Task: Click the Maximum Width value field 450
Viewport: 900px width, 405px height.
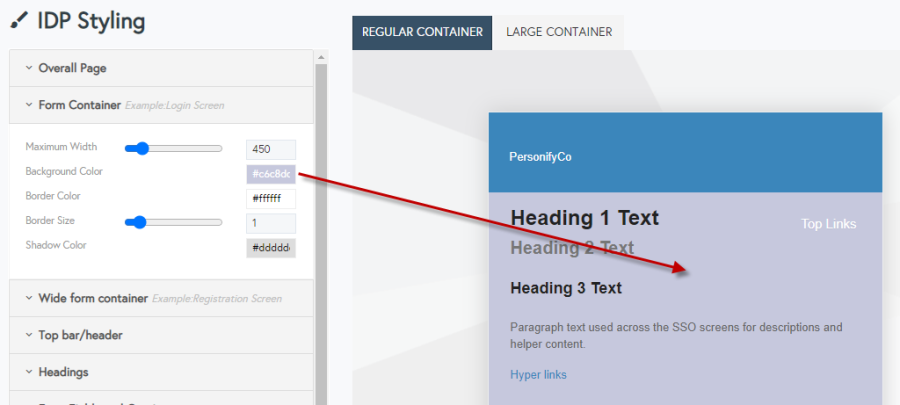Action: [271, 150]
